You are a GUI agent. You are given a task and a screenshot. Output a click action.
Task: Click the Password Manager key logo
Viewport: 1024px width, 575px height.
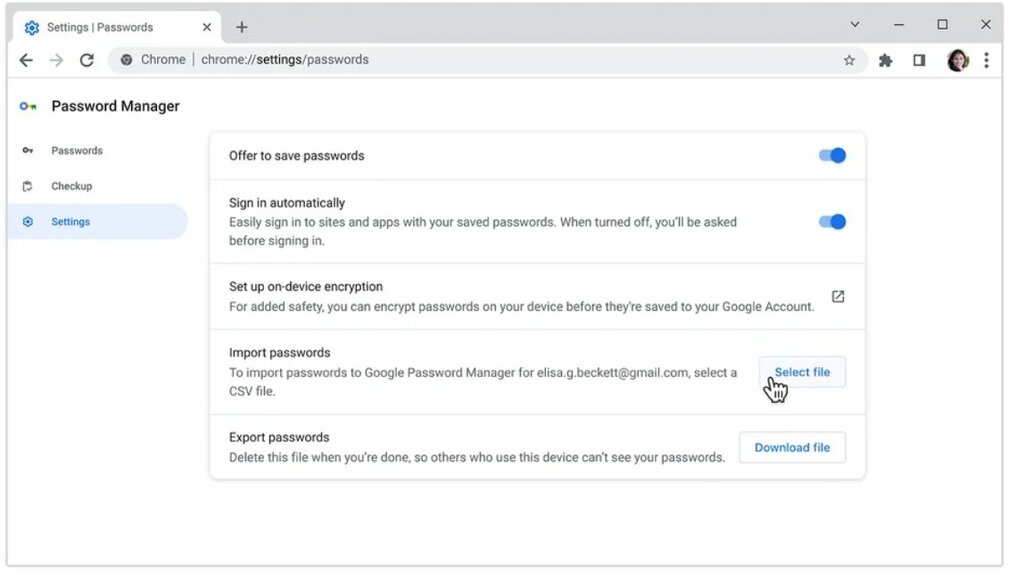tap(28, 107)
